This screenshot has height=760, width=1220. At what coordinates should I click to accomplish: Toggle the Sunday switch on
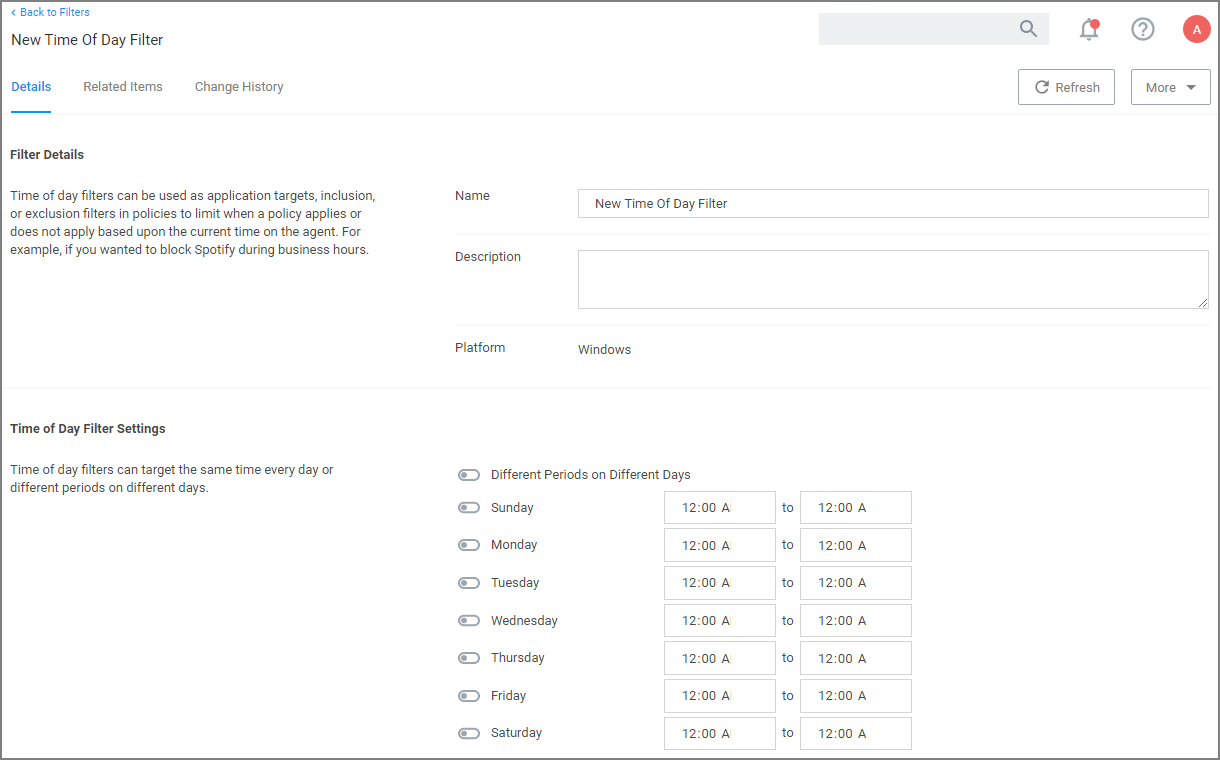pyautogui.click(x=469, y=508)
